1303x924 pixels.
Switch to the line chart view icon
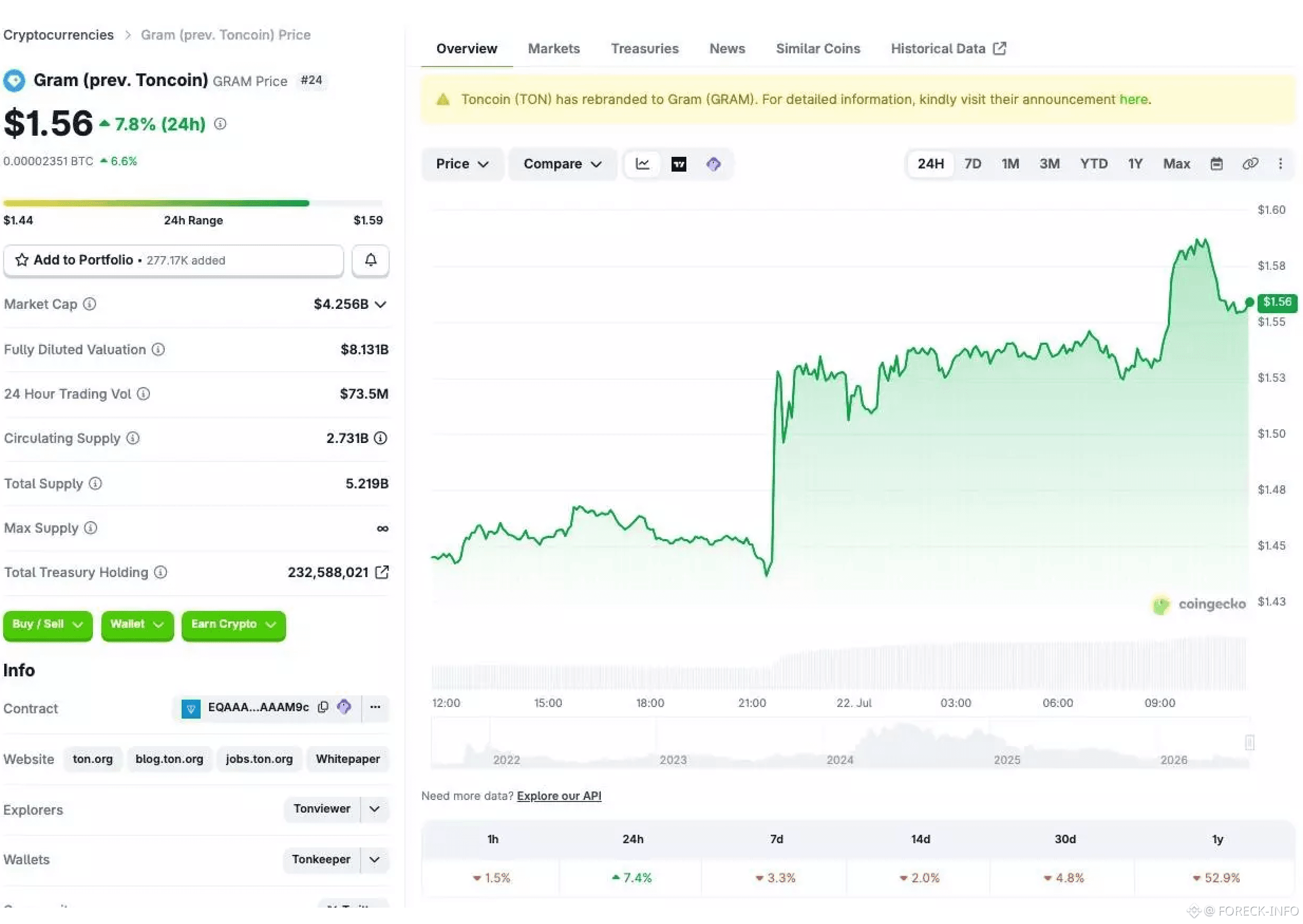point(642,164)
